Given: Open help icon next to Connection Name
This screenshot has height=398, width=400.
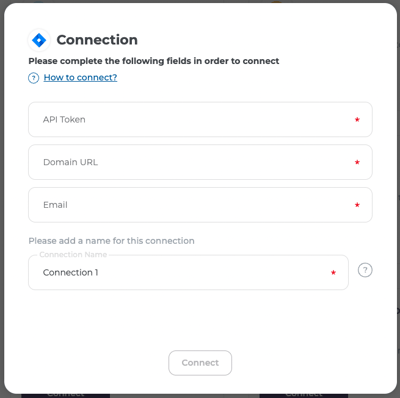Looking at the screenshot, I should pyautogui.click(x=365, y=270).
